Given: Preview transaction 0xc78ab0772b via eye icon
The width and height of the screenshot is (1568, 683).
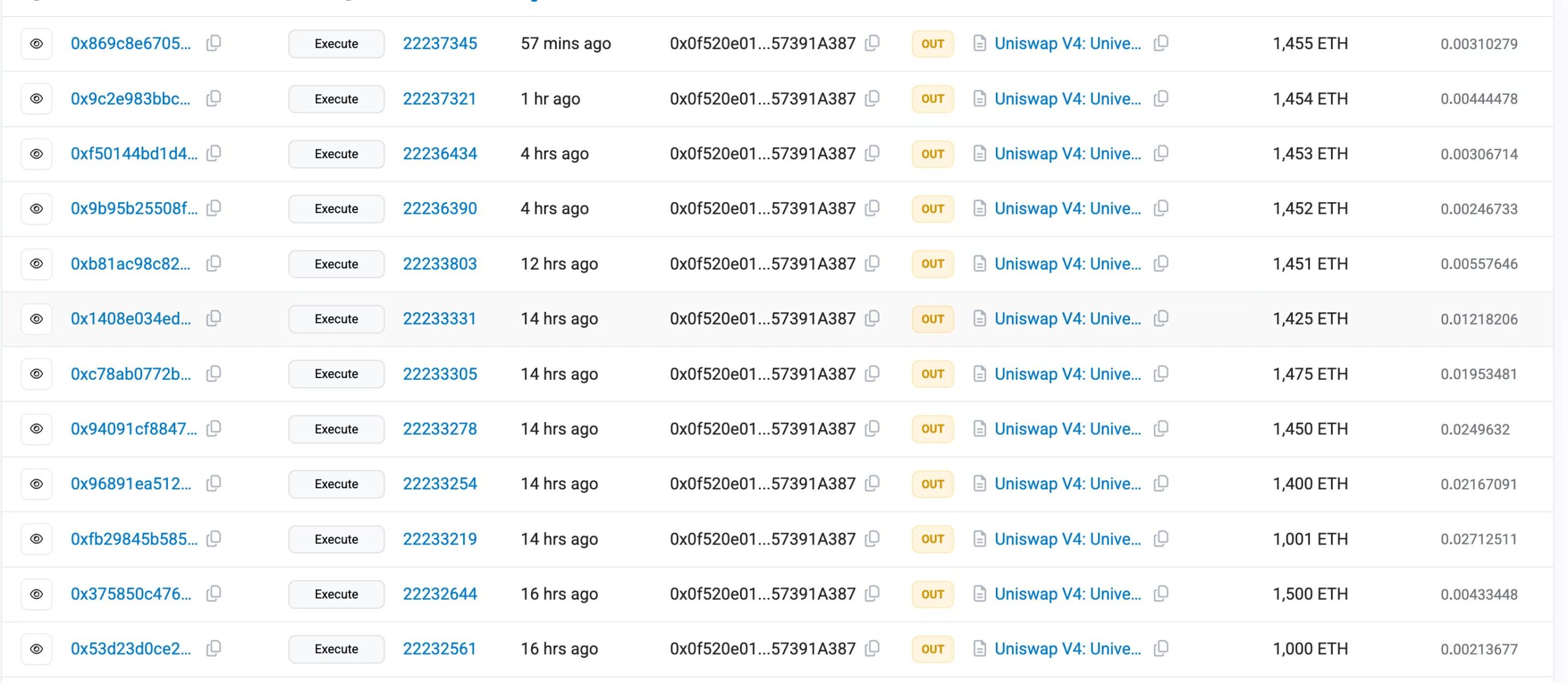Looking at the screenshot, I should point(37,374).
